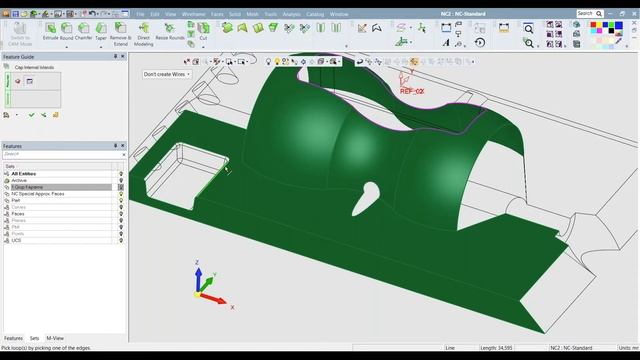Open the "Don't create Wires" dropdown

[x=167, y=74]
